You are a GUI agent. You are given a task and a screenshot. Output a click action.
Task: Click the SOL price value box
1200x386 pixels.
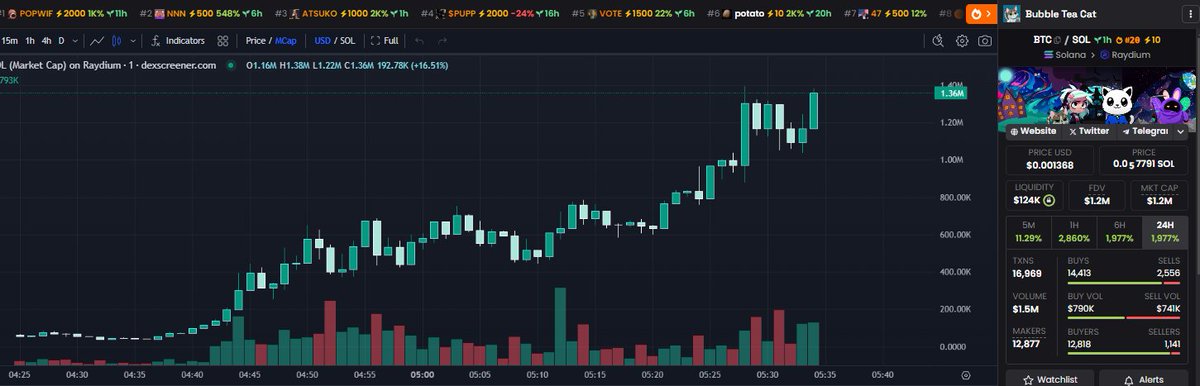point(1145,159)
